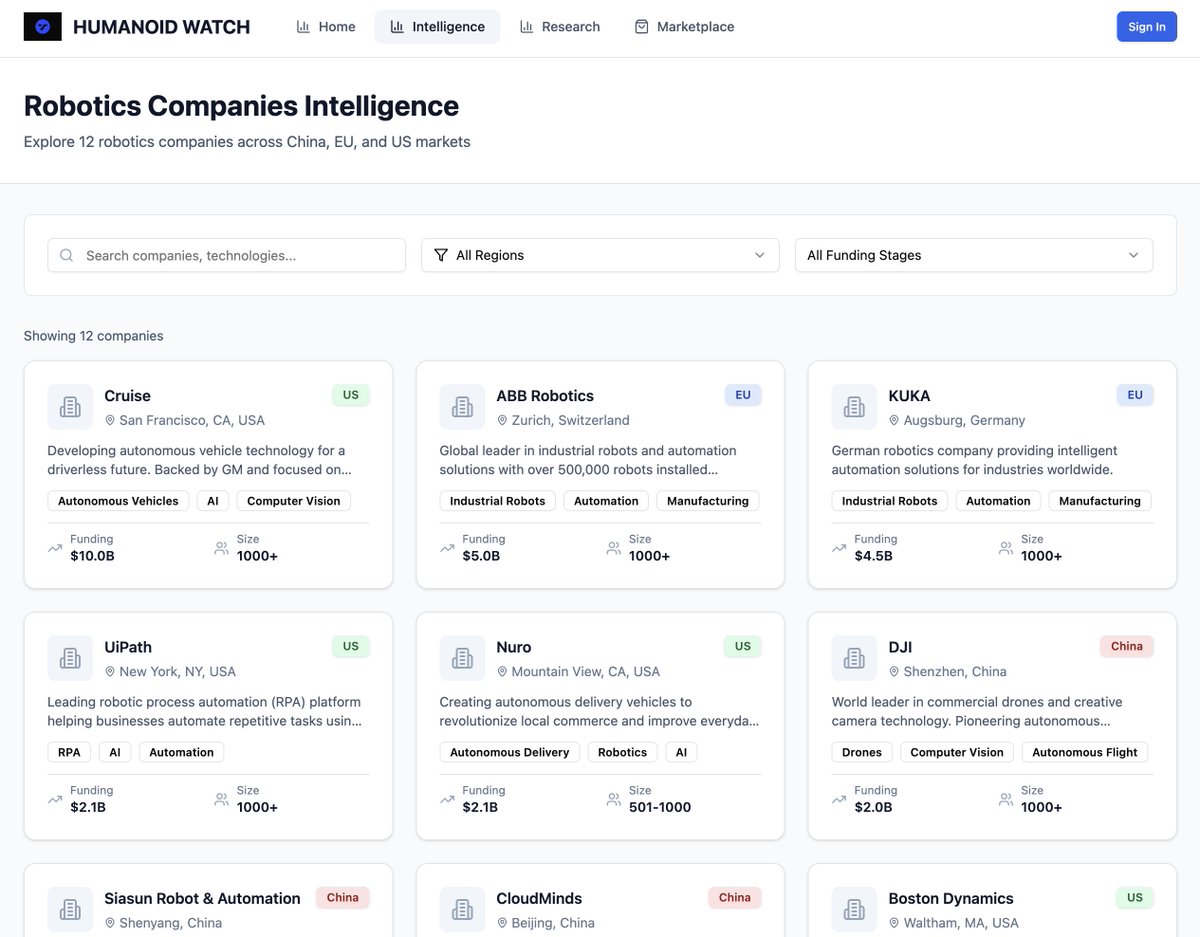The height and width of the screenshot is (937, 1200).
Task: Click the EU badge on ABB Robotics card
Action: pos(743,395)
